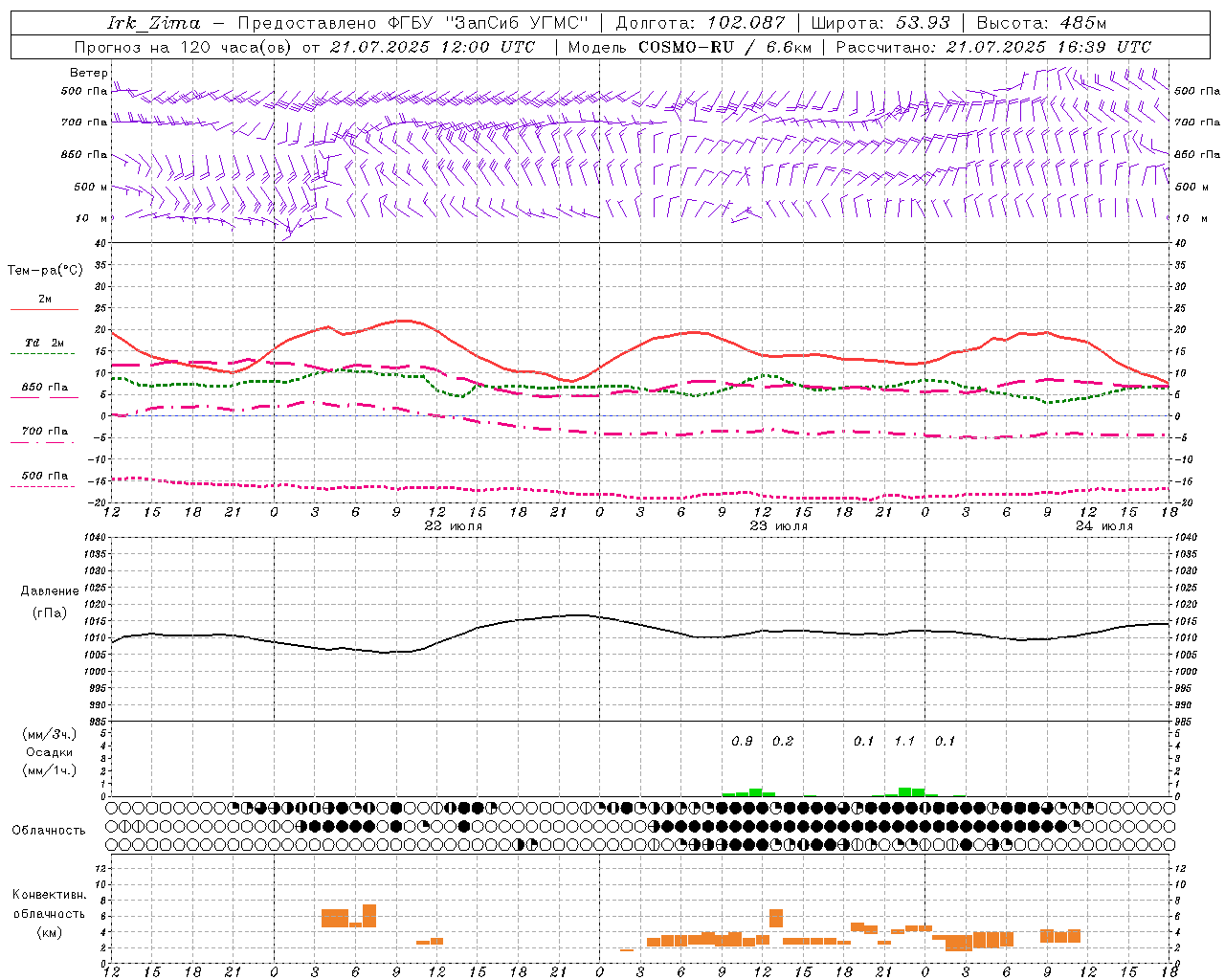1225x980 pixels.
Task: Click the "Высота: 485м" header field
Action: [x=1040, y=23]
